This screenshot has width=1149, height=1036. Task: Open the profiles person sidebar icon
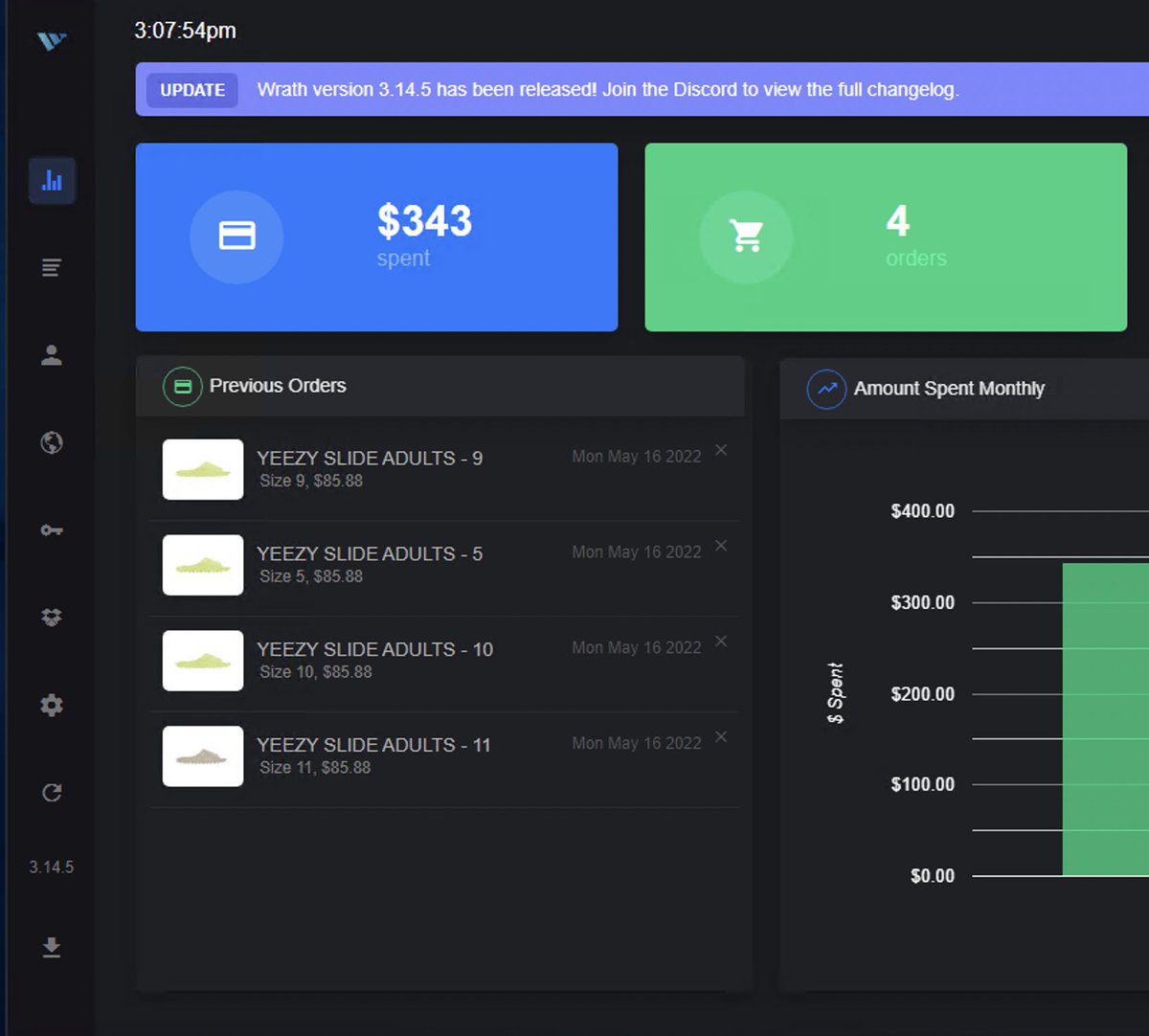[52, 355]
